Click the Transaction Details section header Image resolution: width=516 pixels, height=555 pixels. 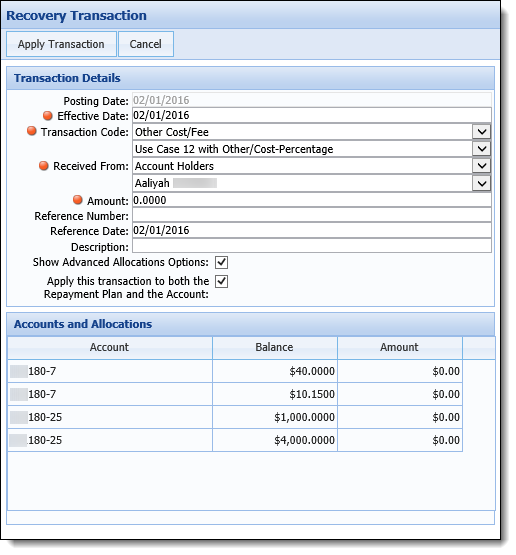(251, 78)
